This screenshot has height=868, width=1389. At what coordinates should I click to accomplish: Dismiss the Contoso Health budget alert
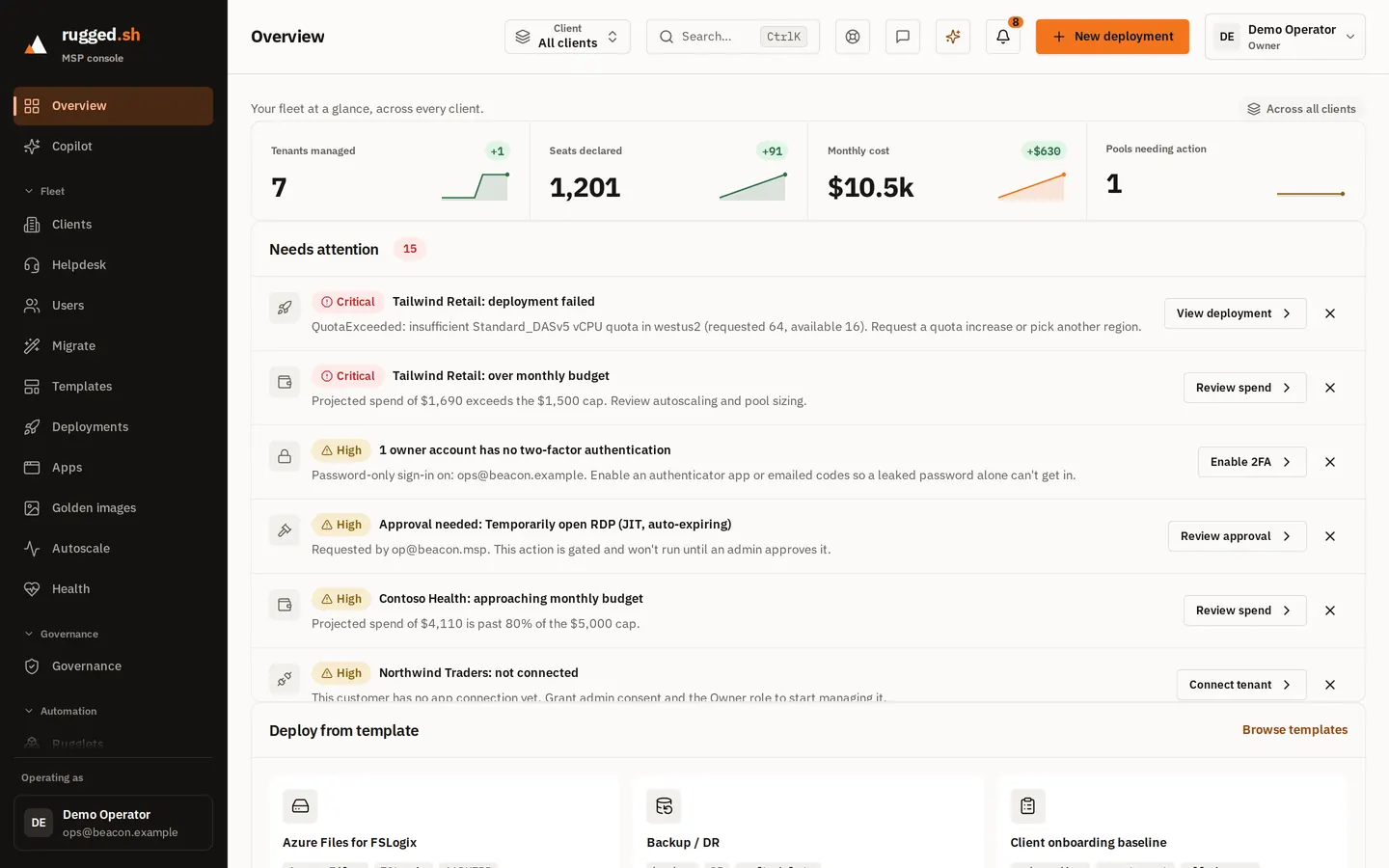(1330, 610)
